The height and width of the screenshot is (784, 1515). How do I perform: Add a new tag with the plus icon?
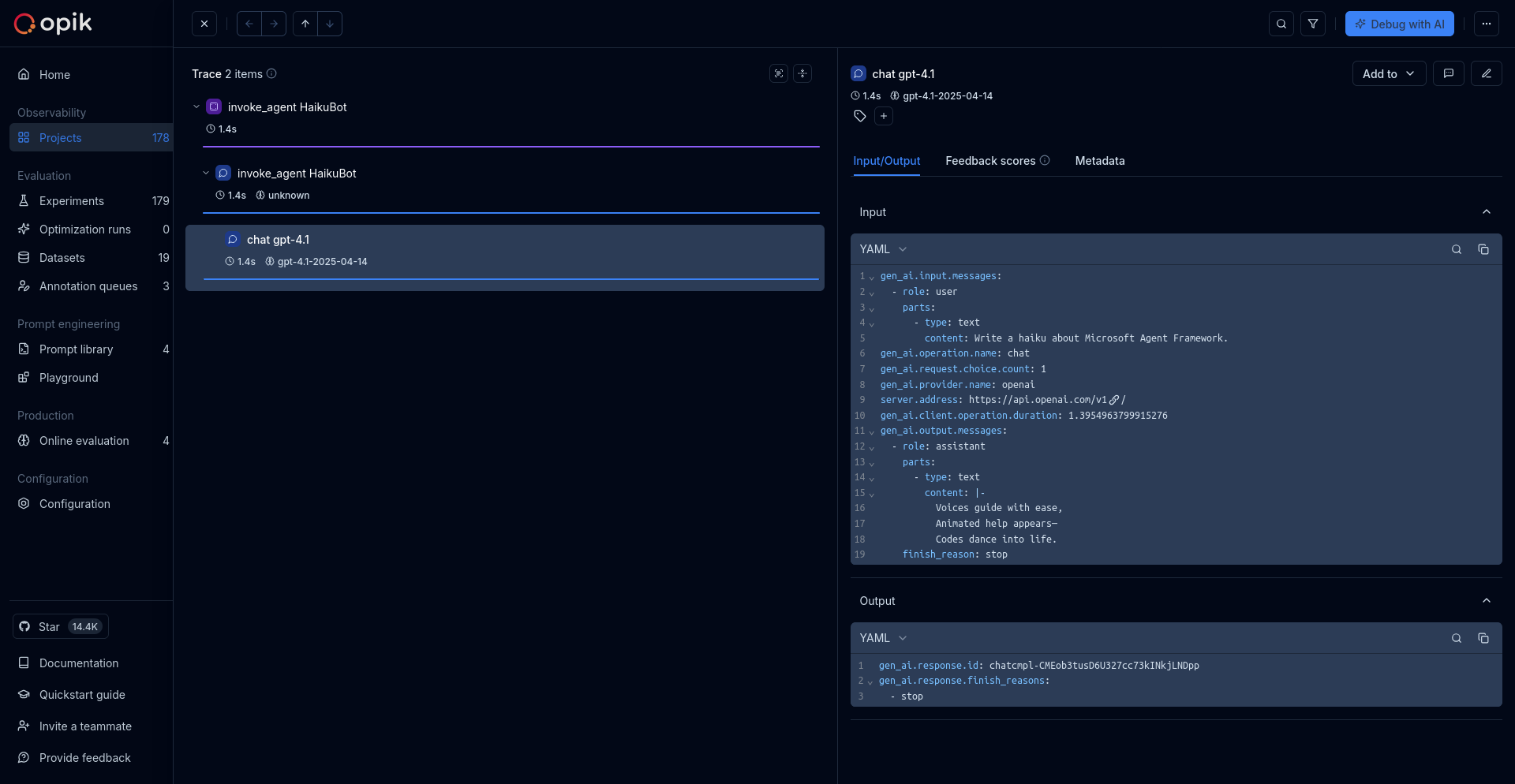[x=884, y=116]
